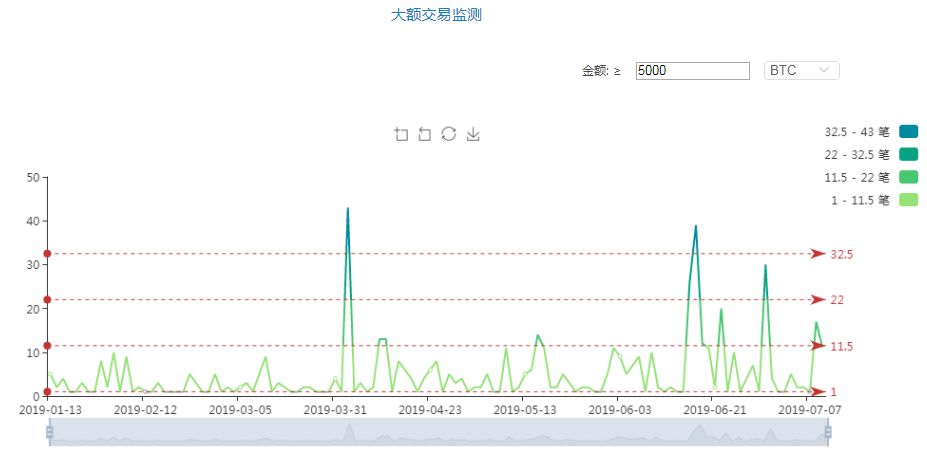Click the data zoom slider preview area
927x462 pixels.
439,432
